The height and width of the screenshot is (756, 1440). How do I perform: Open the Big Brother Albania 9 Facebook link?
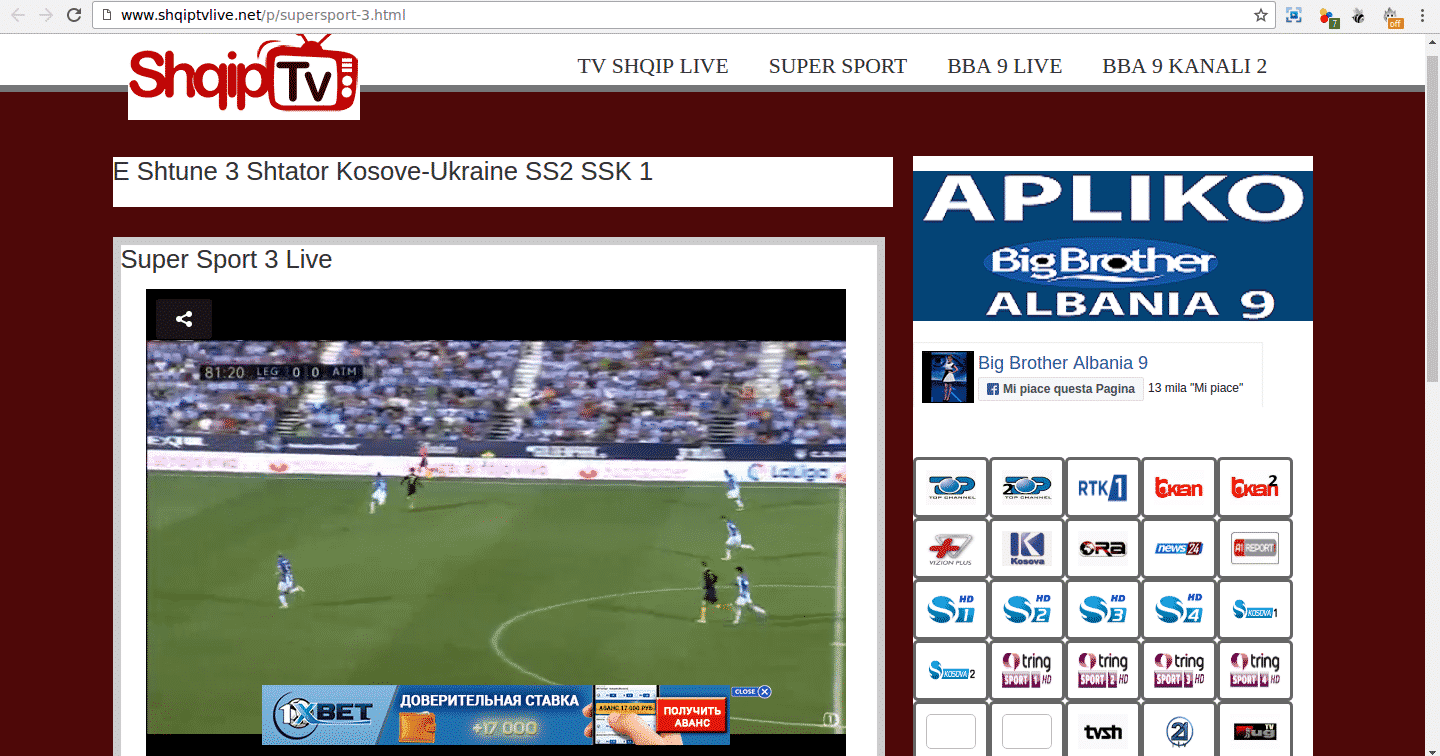tap(1063, 363)
